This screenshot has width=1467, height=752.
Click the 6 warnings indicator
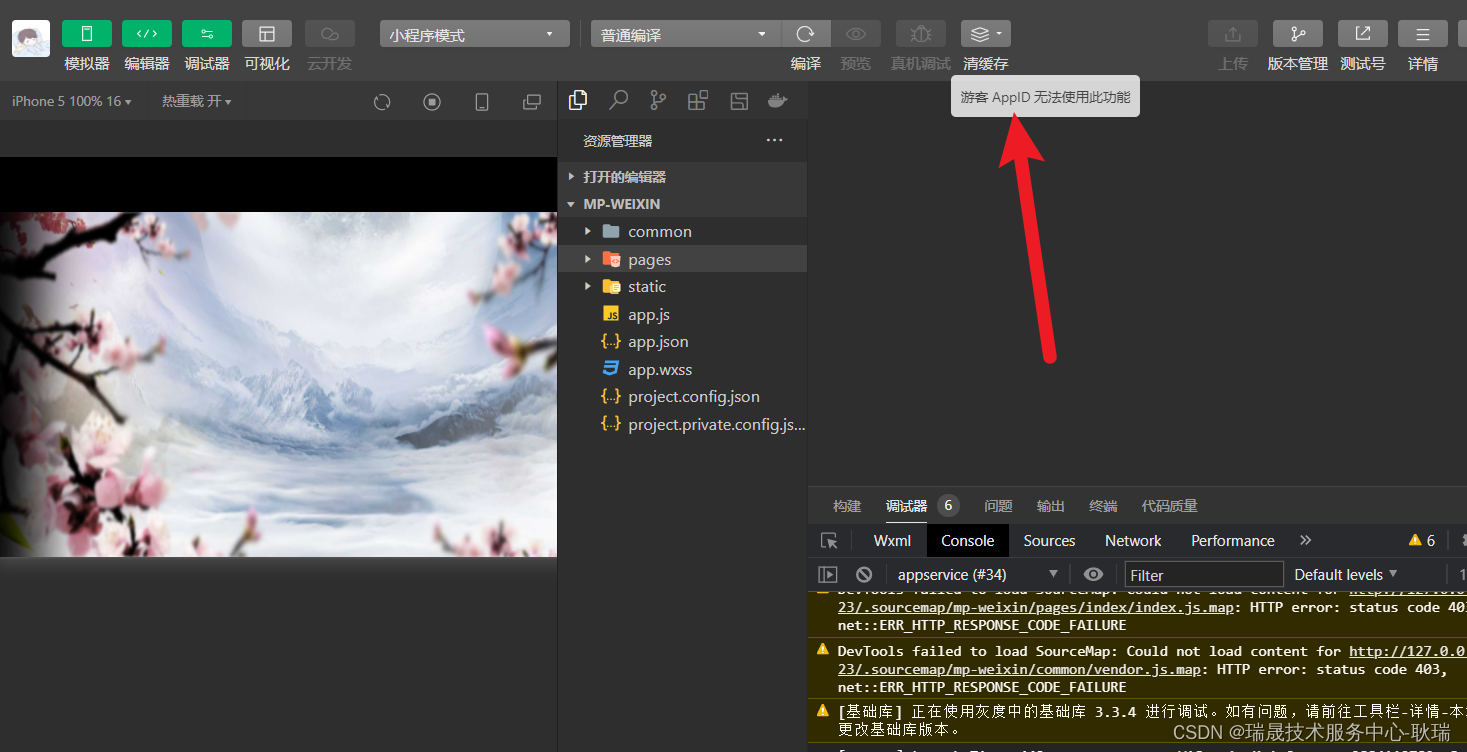coord(1422,540)
